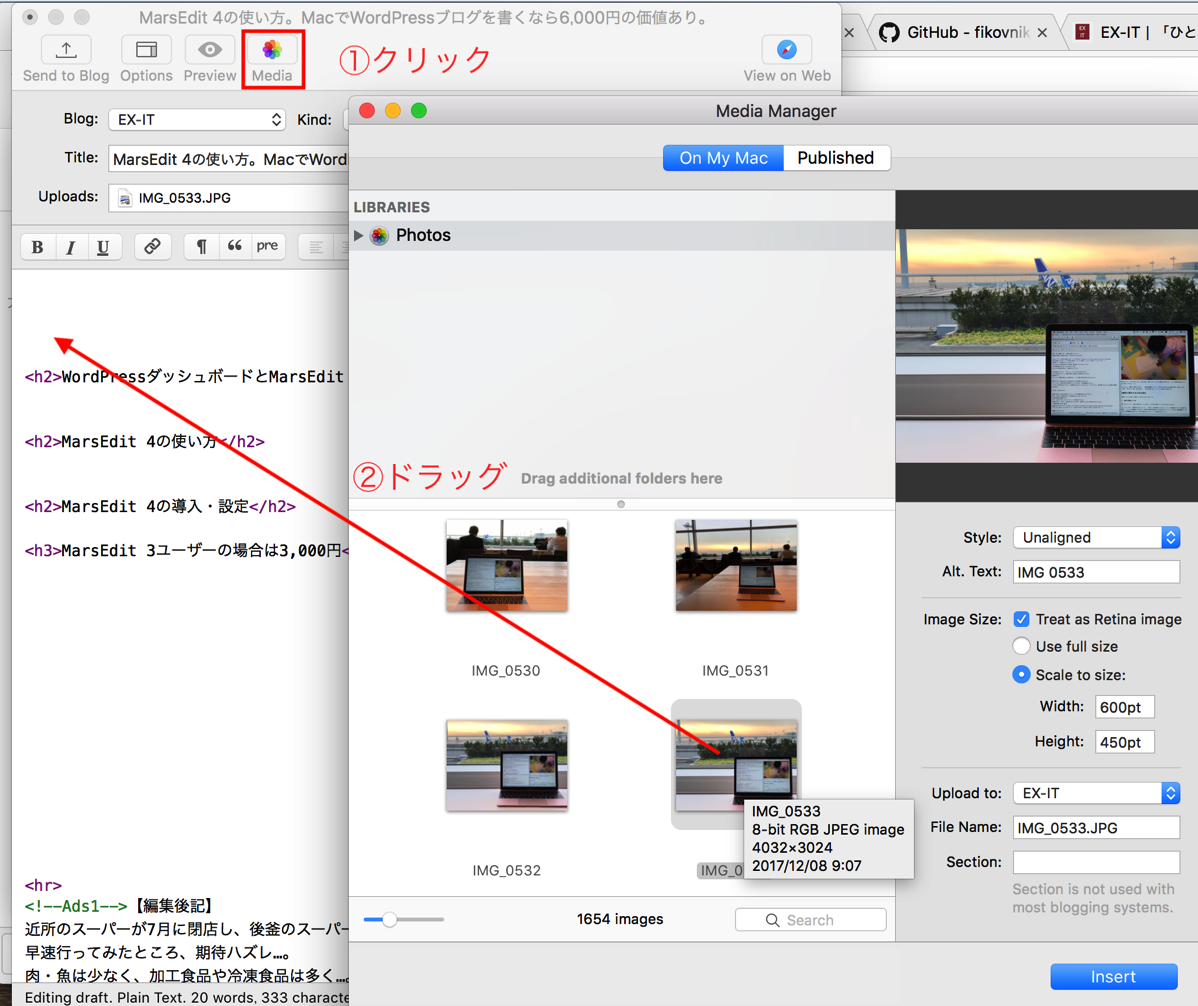Click the 'Drag additional folders here' text
The width and height of the screenshot is (1198, 1006).
point(621,478)
